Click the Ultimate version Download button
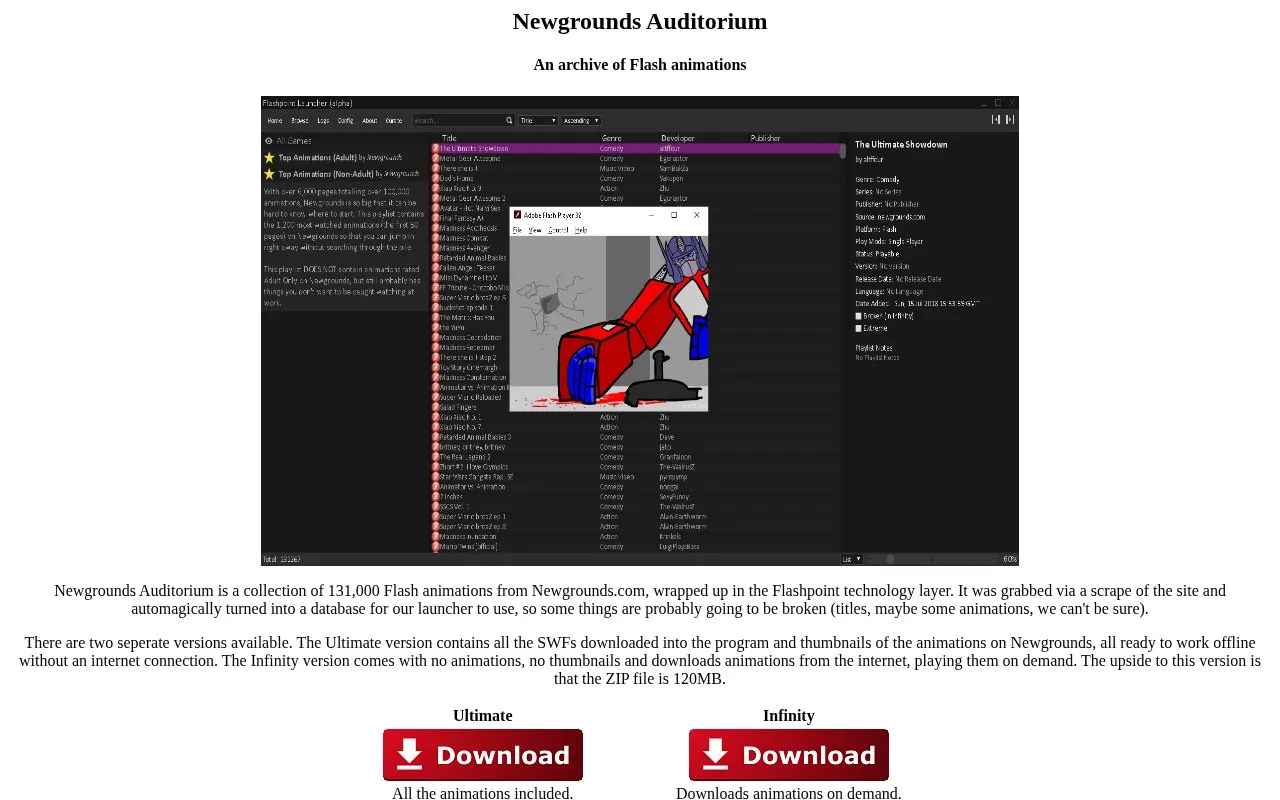Image resolution: width=1280 pixels, height=800 pixels. tap(483, 755)
